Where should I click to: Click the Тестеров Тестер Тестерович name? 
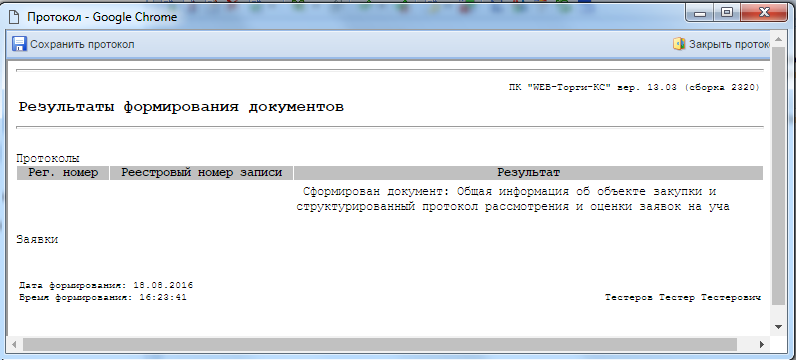[683, 298]
